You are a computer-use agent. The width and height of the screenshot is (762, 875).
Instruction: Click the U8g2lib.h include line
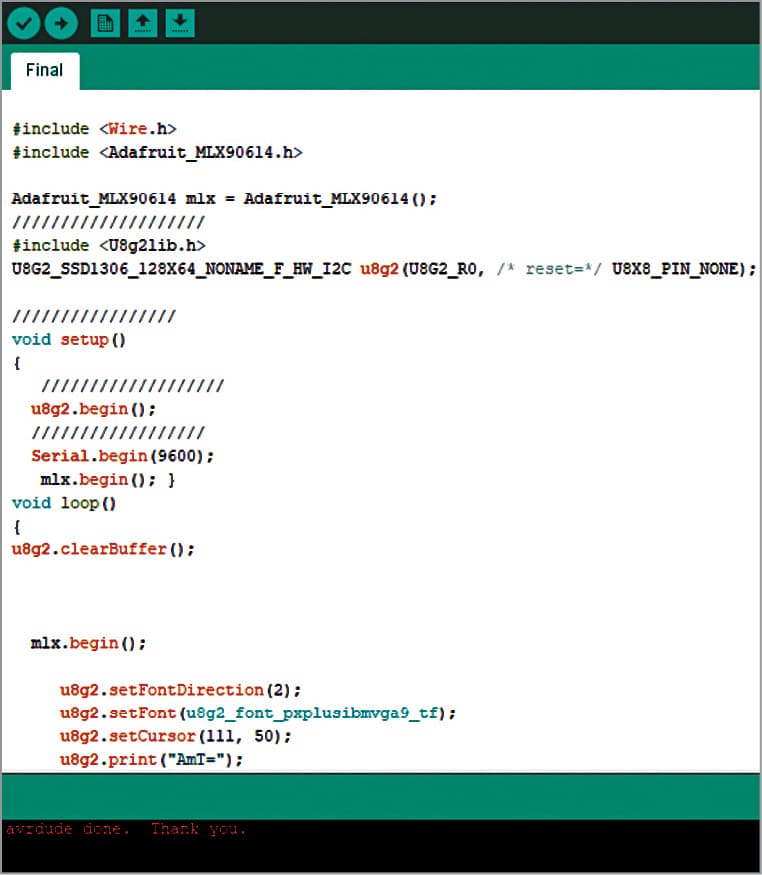[x=112, y=245]
